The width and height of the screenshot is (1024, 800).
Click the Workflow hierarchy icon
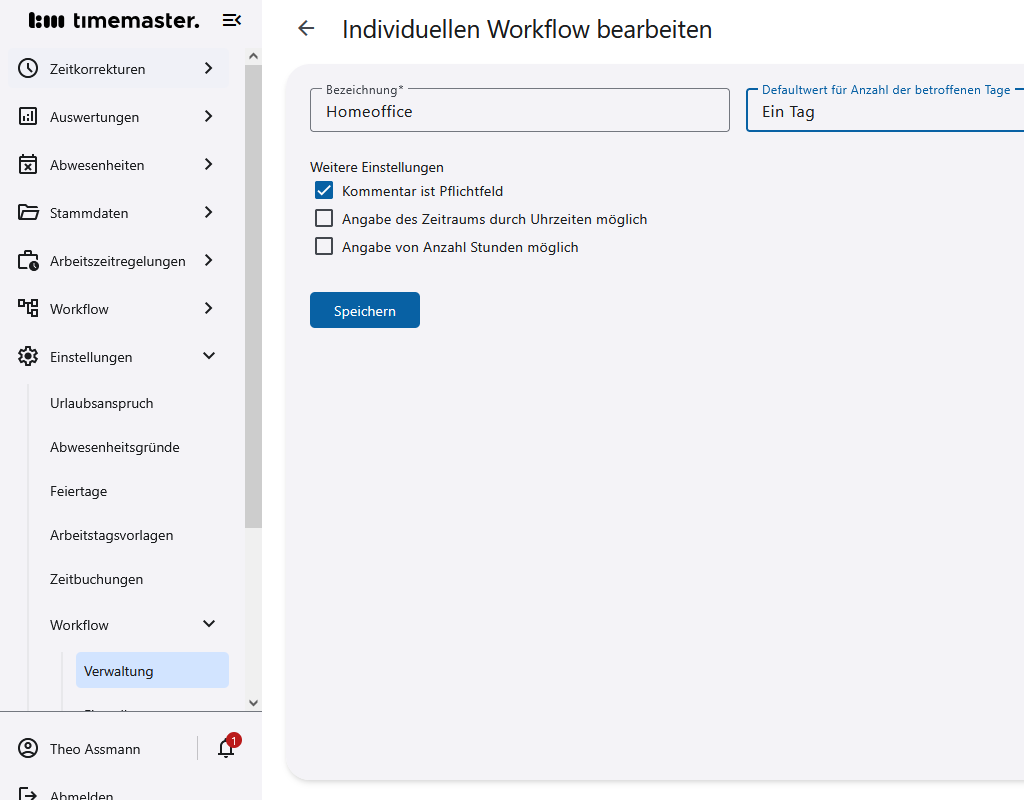click(27, 308)
